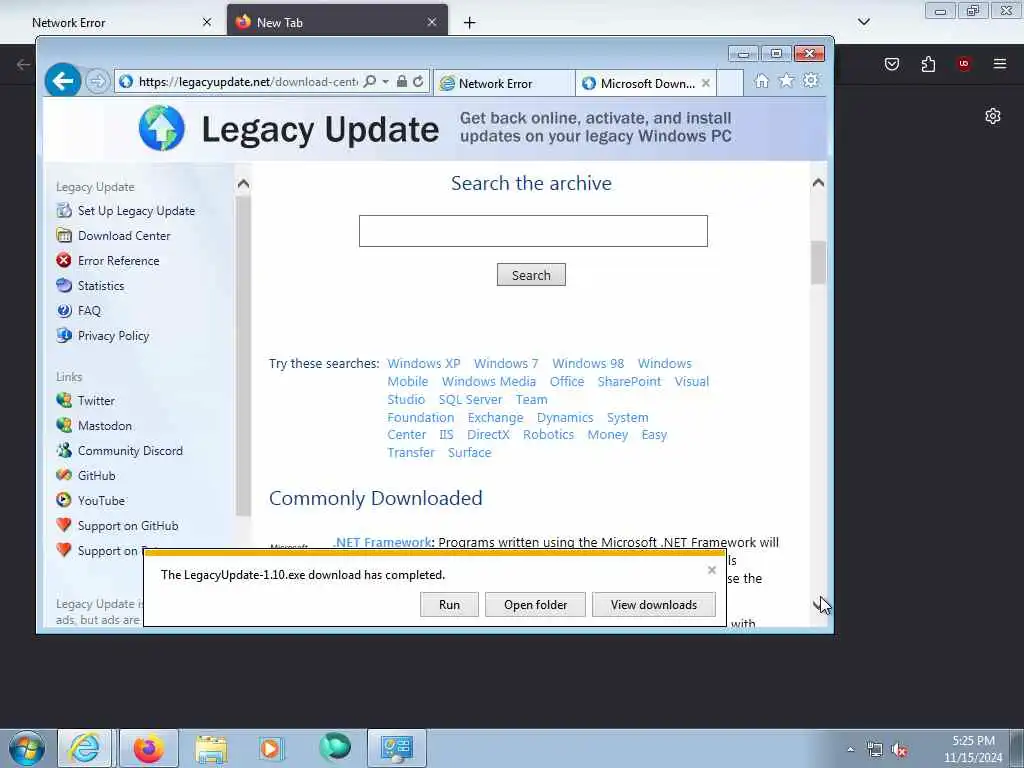Open the .NET Framework download link
The height and width of the screenshot is (768, 1024).
pos(382,543)
